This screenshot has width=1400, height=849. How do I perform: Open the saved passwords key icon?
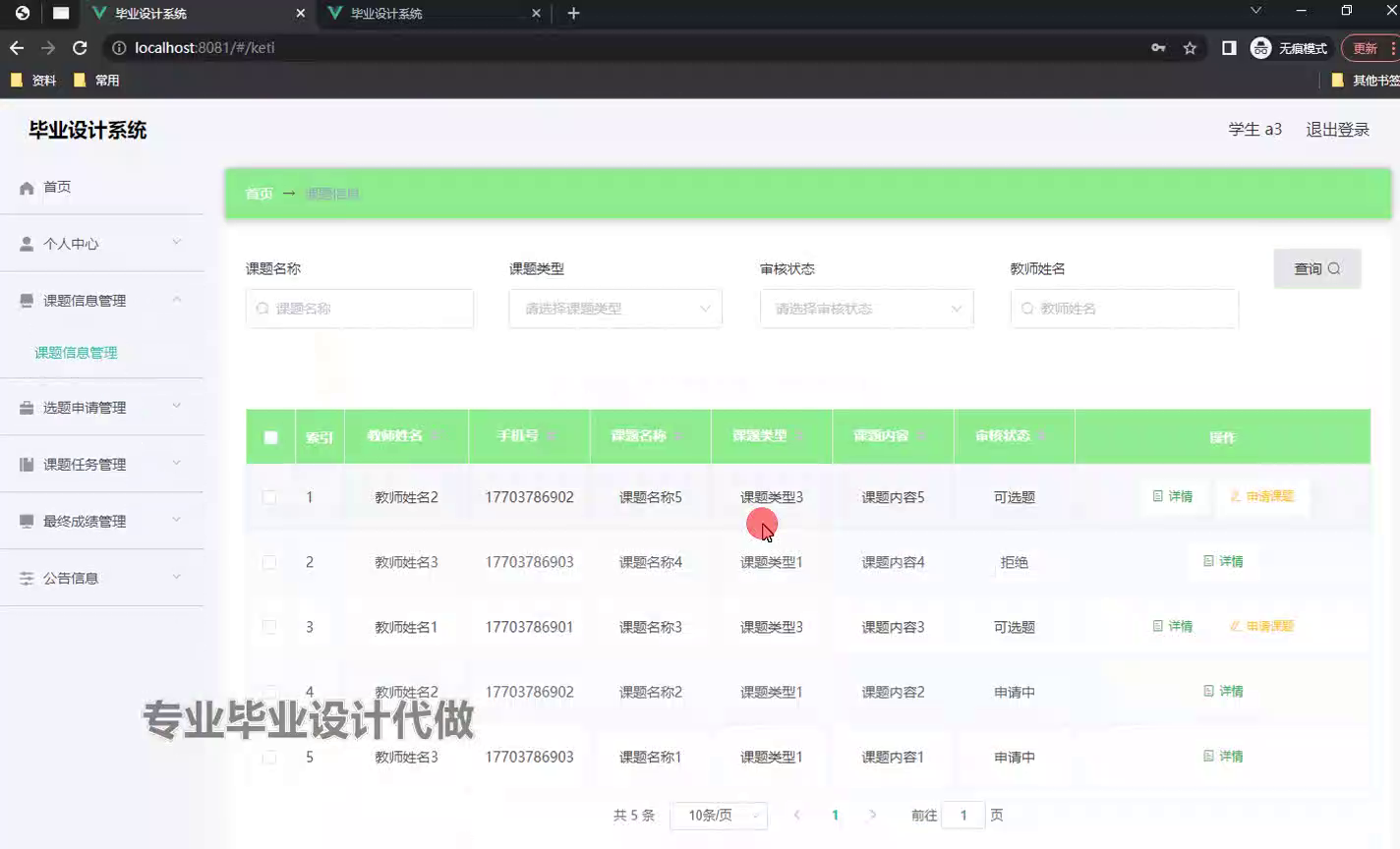pyautogui.click(x=1158, y=47)
